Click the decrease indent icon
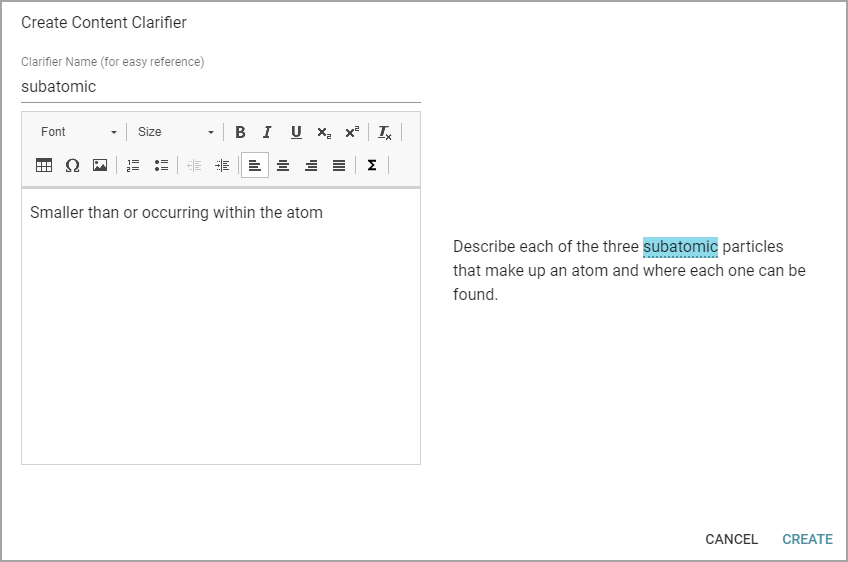Viewport: 848px width, 562px height. tap(194, 165)
